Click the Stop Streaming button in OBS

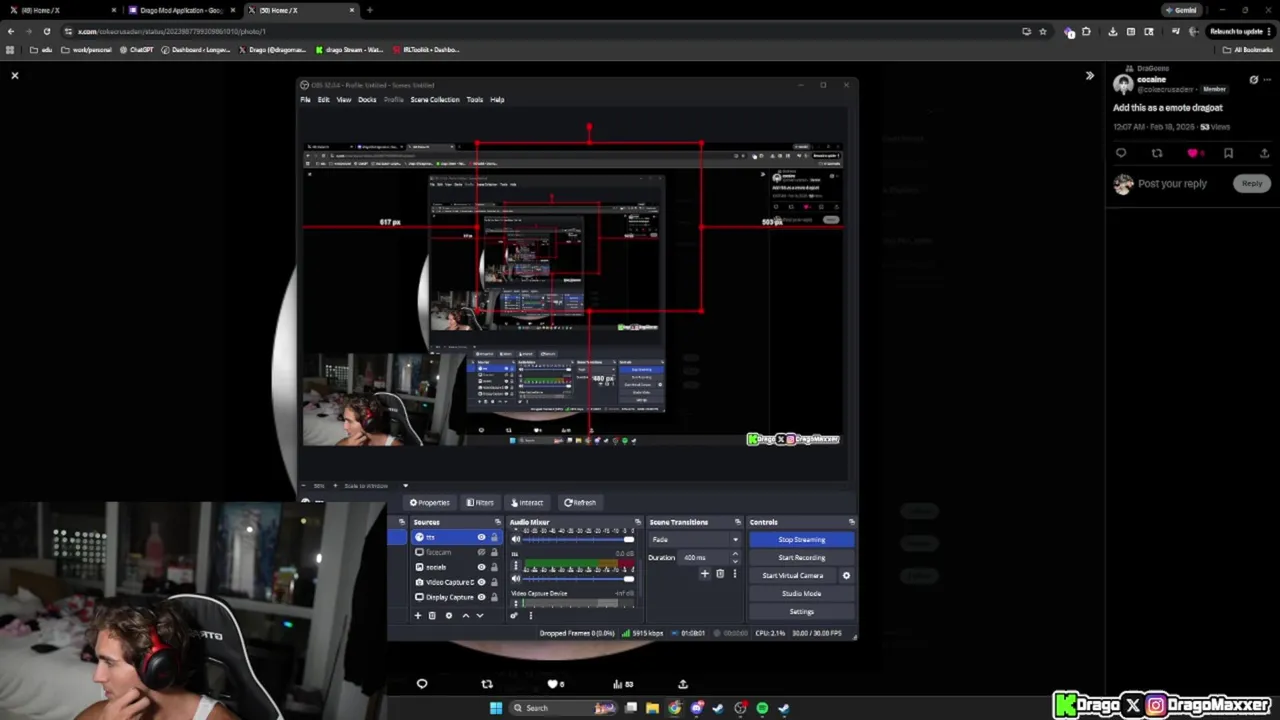point(802,539)
